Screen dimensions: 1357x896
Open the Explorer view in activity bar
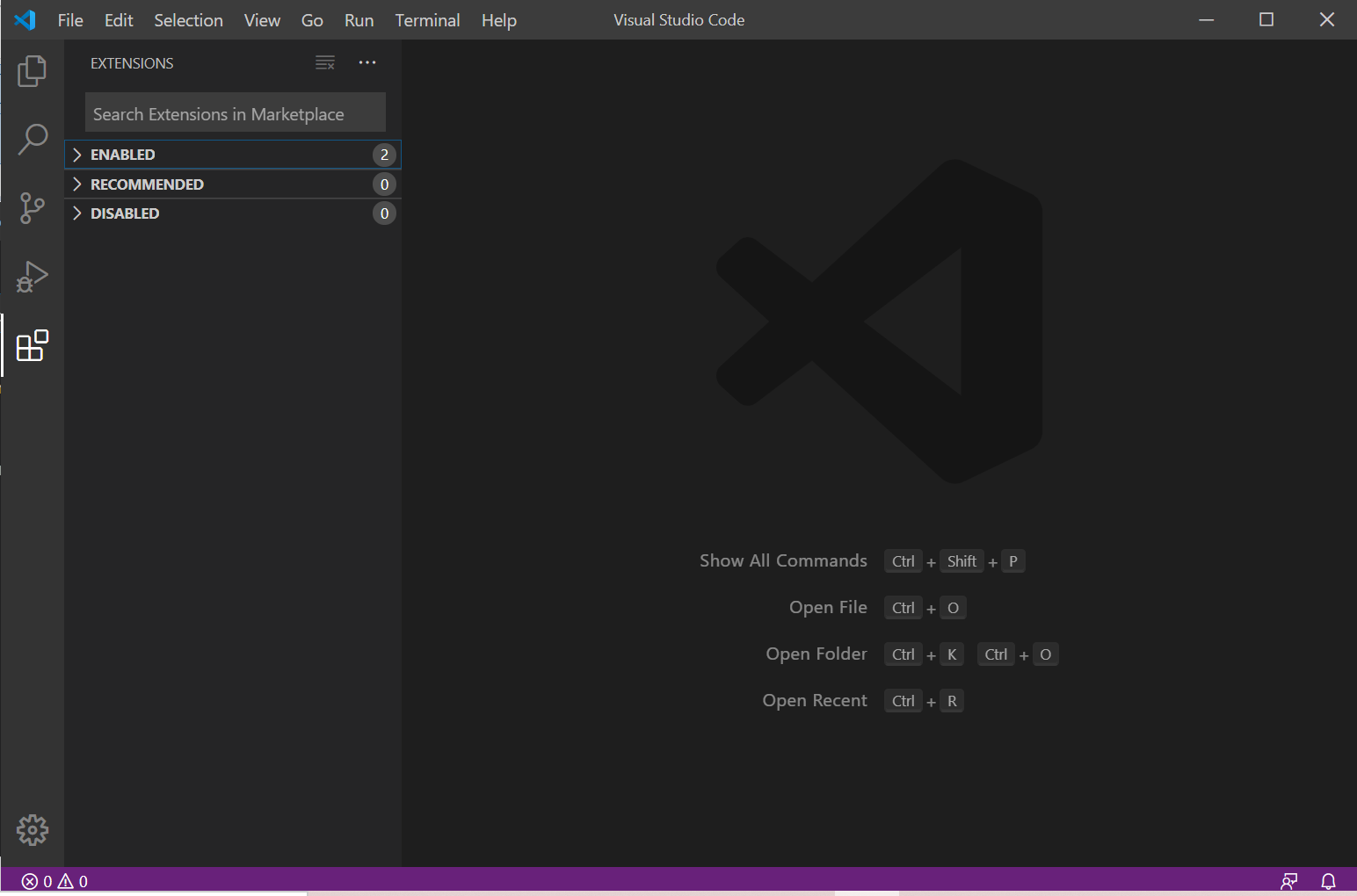coord(32,71)
